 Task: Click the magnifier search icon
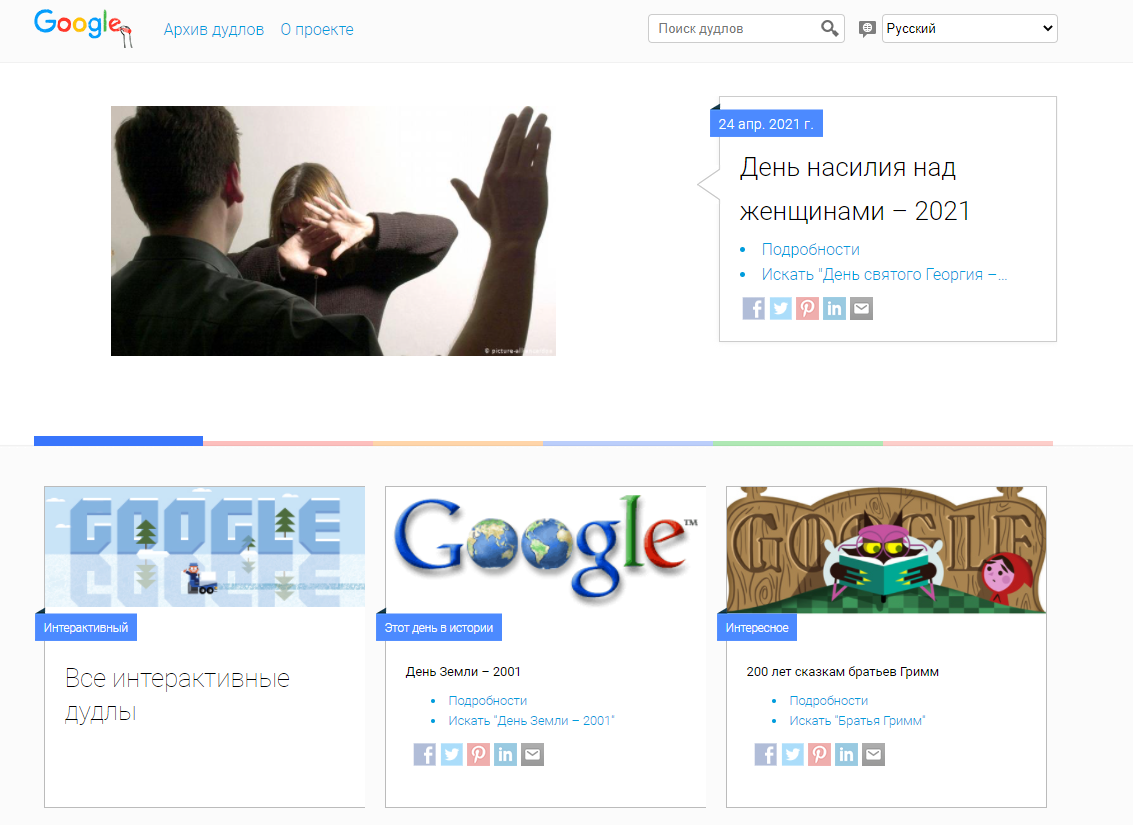coord(830,29)
